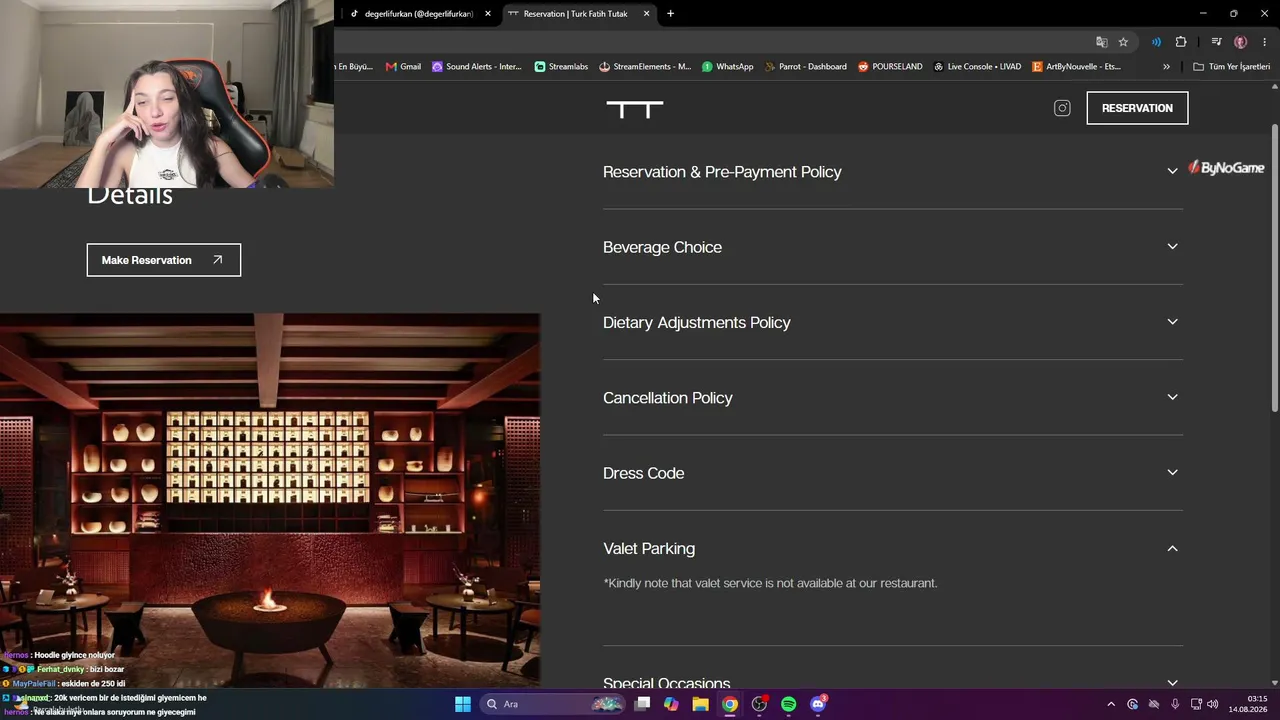
Task: Open the Google Translate page icon
Action: click(1101, 42)
